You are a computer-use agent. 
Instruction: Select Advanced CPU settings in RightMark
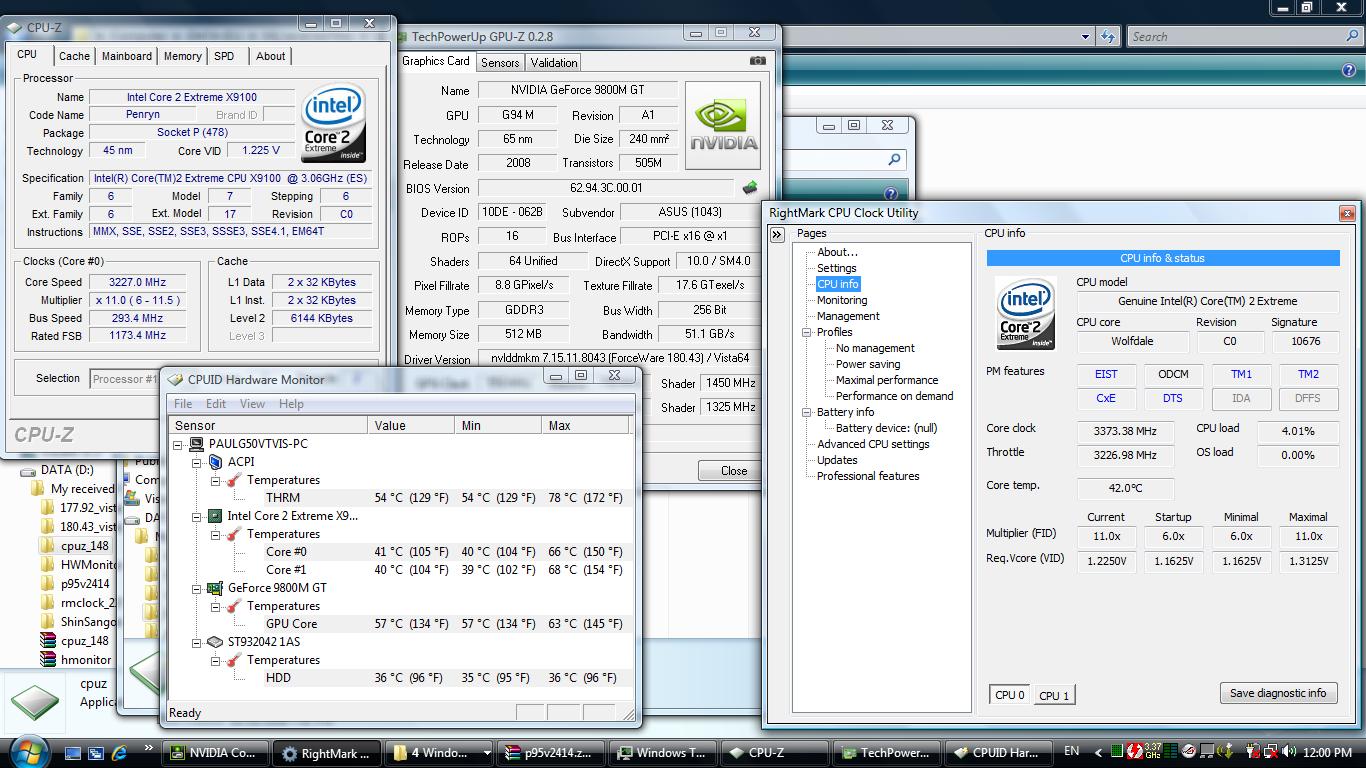click(x=873, y=444)
